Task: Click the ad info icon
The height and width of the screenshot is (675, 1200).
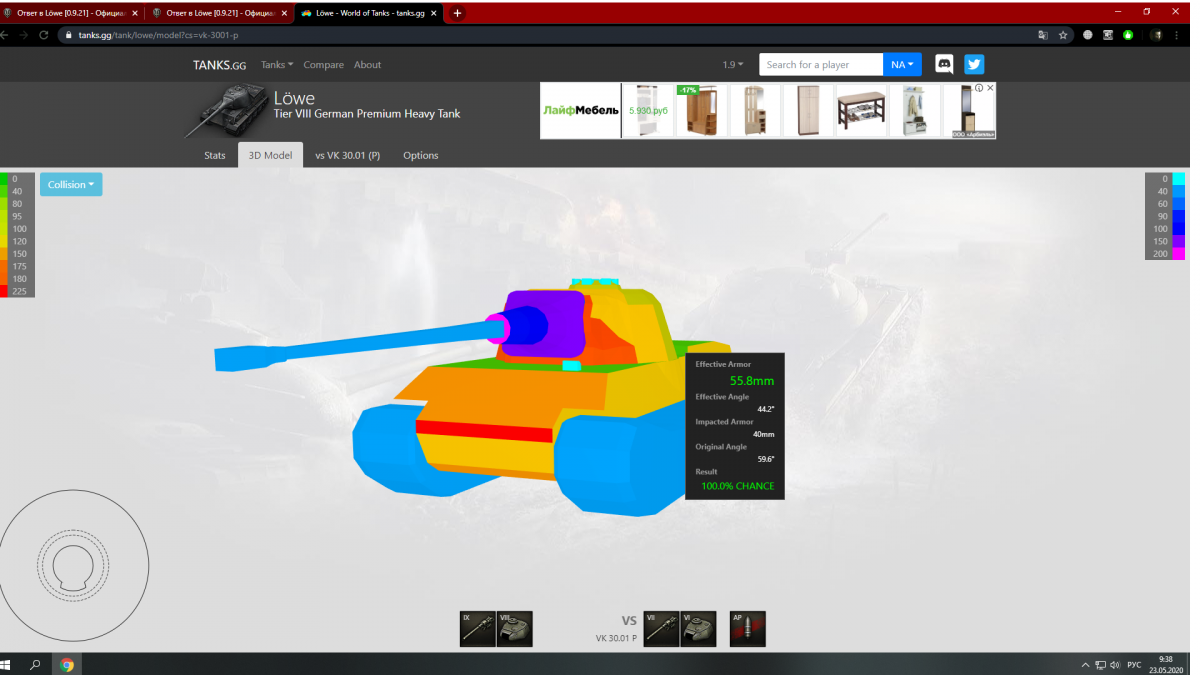Action: point(979,88)
